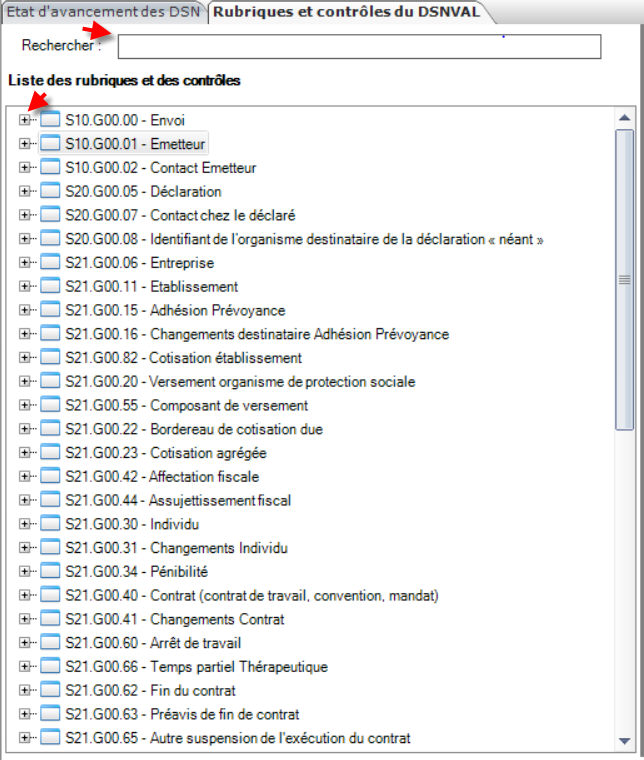Click the folder icon of S21.G00.34 Pénibilité
Viewport: 644px width, 760px height.
50,570
